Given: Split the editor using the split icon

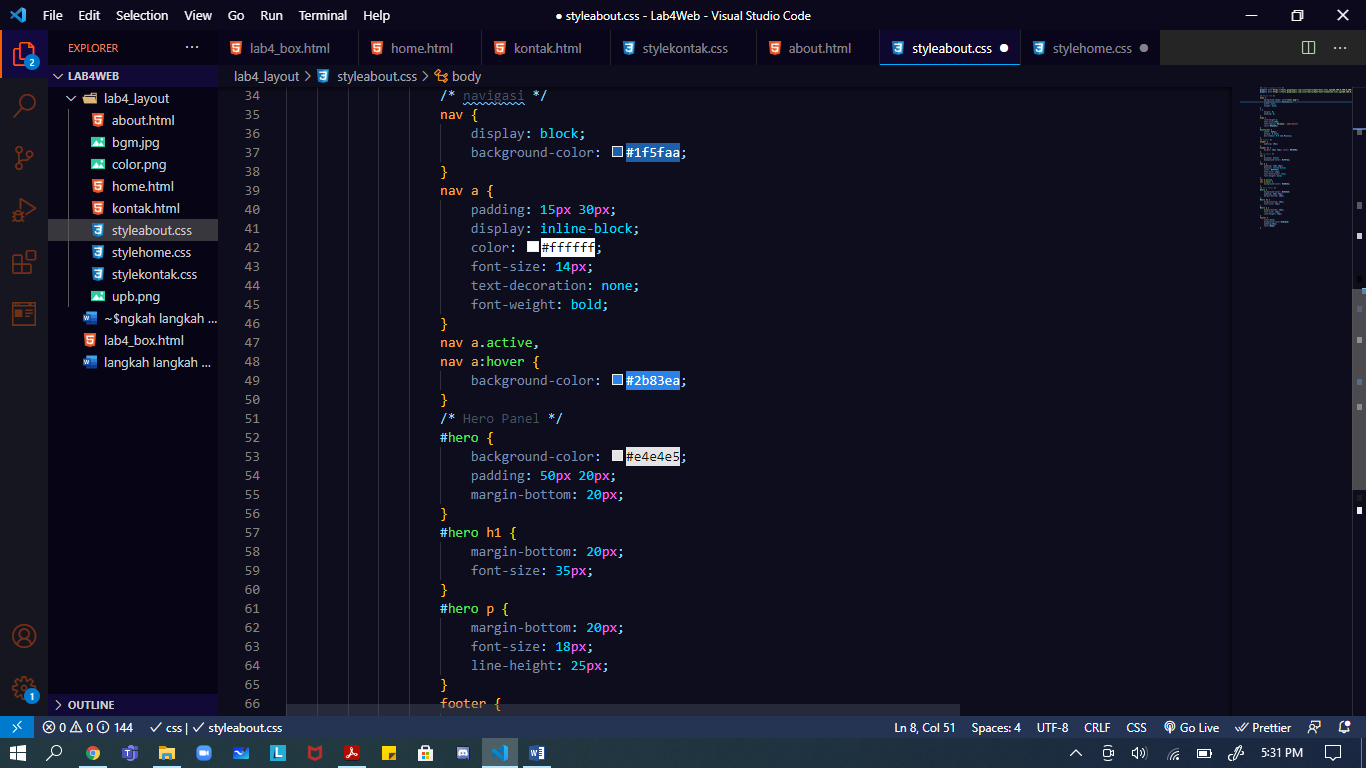Looking at the screenshot, I should tap(1310, 47).
